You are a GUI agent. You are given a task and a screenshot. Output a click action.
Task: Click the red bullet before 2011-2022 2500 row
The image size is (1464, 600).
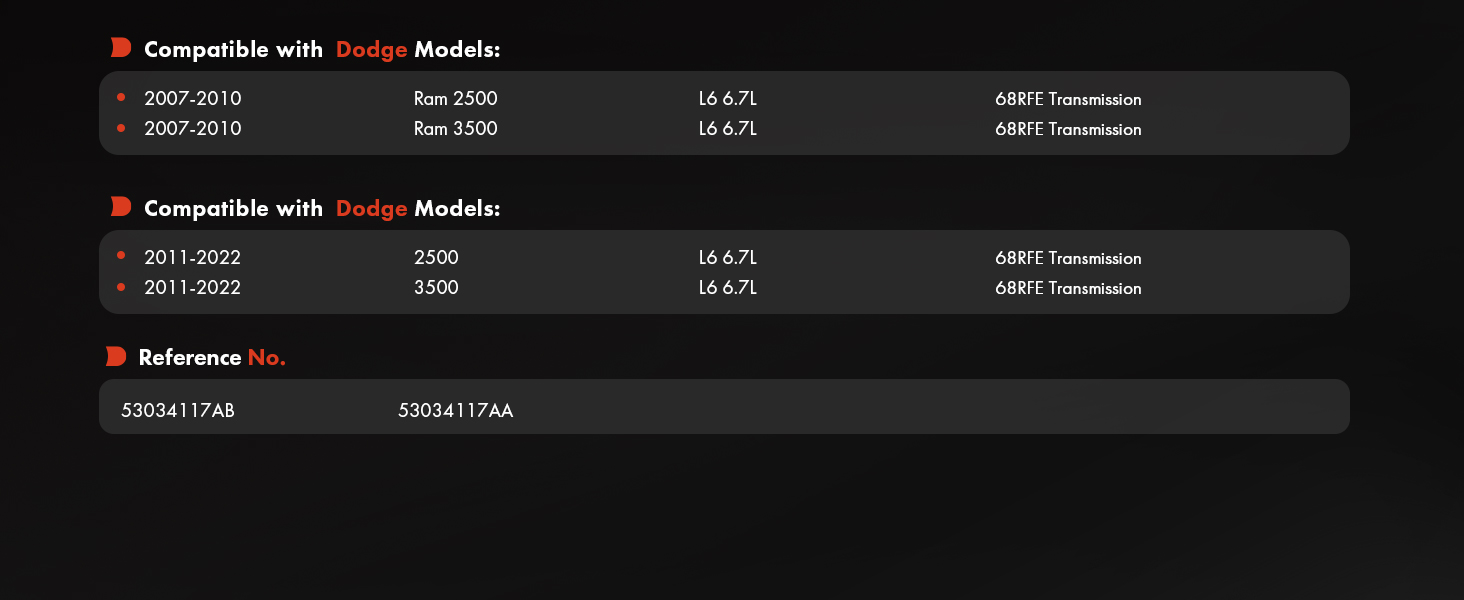click(121, 256)
